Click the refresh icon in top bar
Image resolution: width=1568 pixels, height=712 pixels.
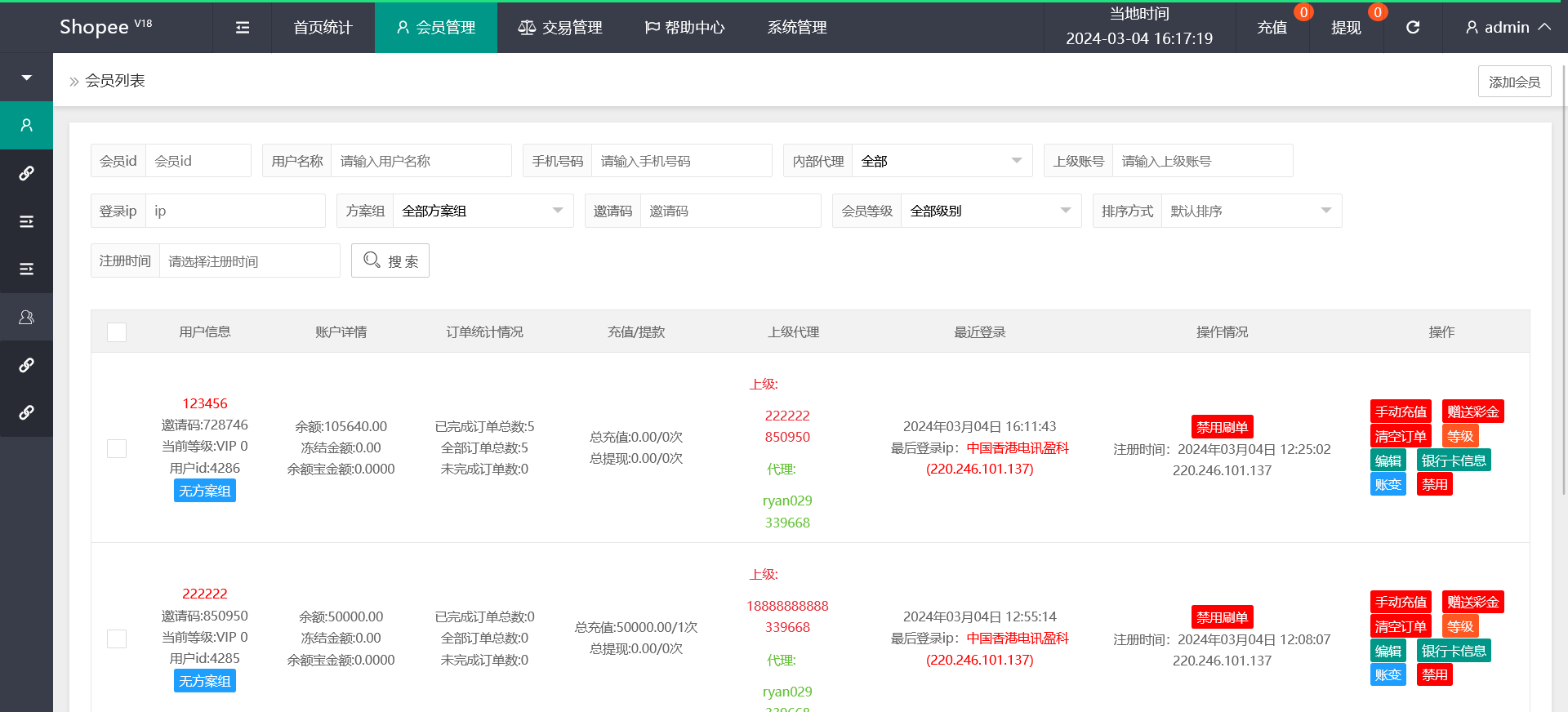tap(1413, 28)
